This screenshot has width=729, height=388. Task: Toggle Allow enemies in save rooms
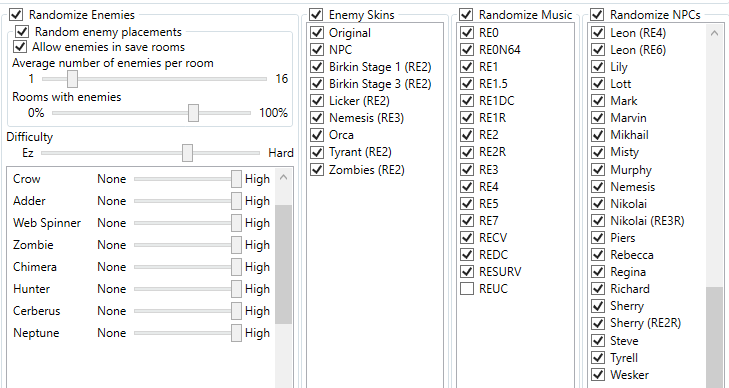click(20, 47)
